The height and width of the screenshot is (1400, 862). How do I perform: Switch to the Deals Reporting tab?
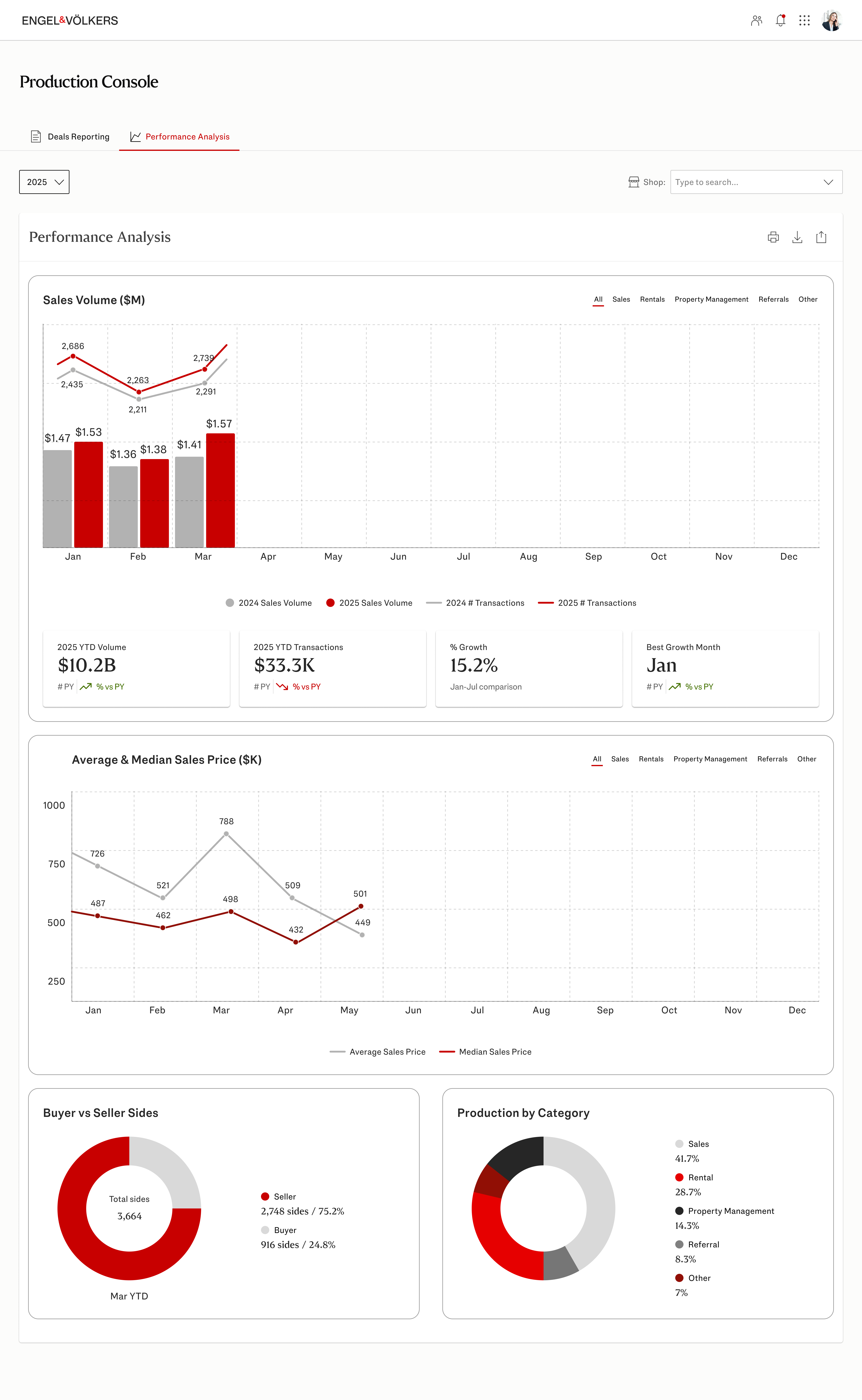click(x=70, y=137)
